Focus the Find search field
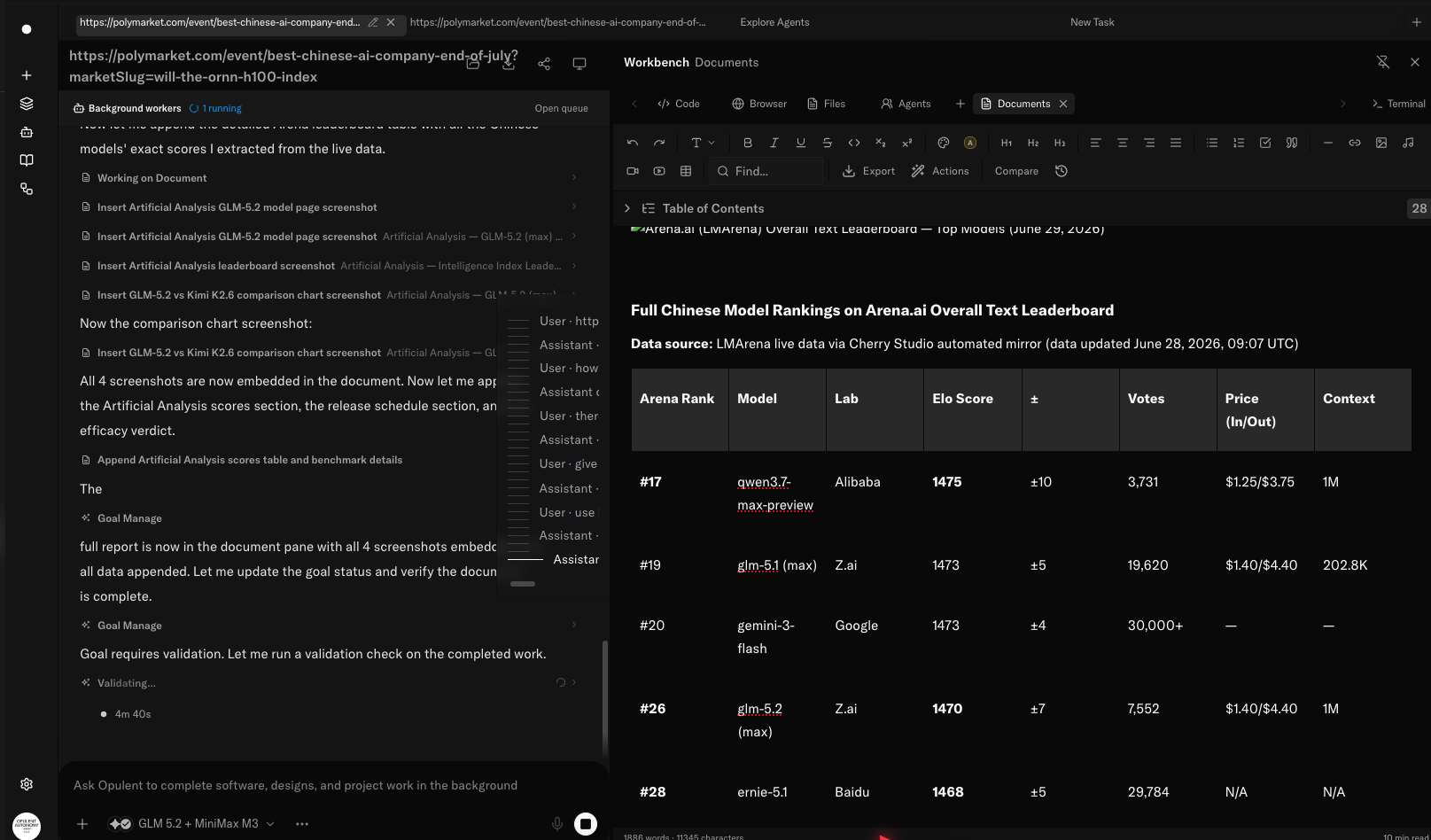Screen dimensions: 1431x840 pyautogui.click(x=767, y=171)
